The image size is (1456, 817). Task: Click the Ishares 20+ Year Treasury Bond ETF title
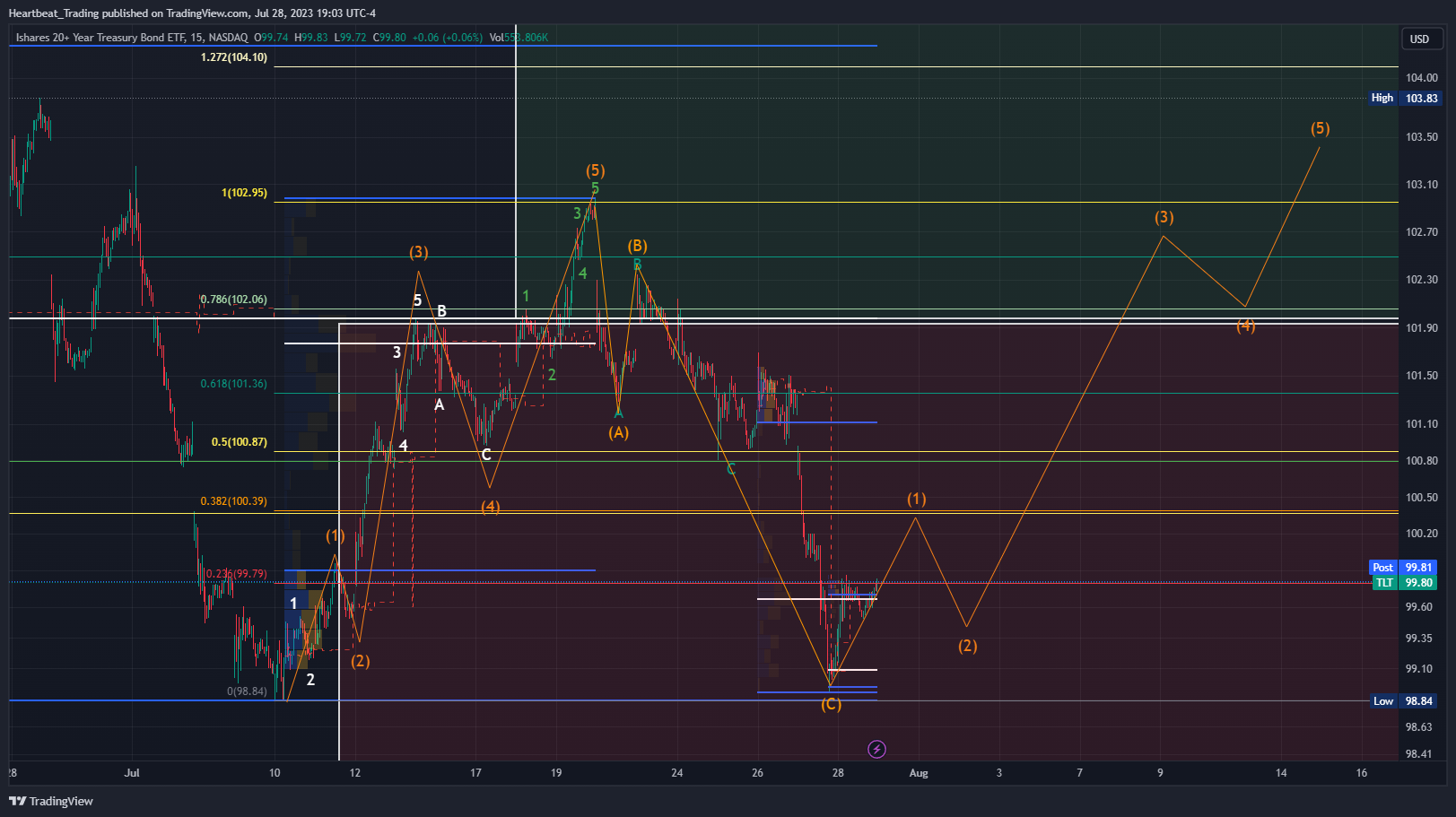pos(100,38)
